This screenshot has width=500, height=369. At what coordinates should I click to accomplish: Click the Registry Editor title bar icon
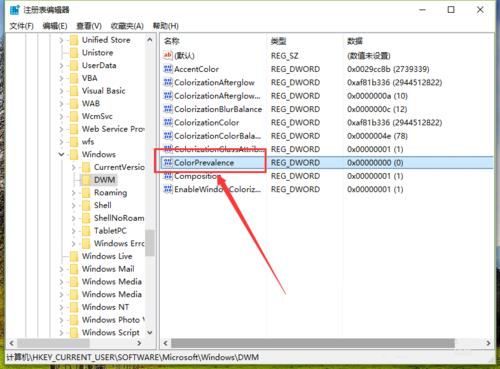pyautogui.click(x=15, y=10)
